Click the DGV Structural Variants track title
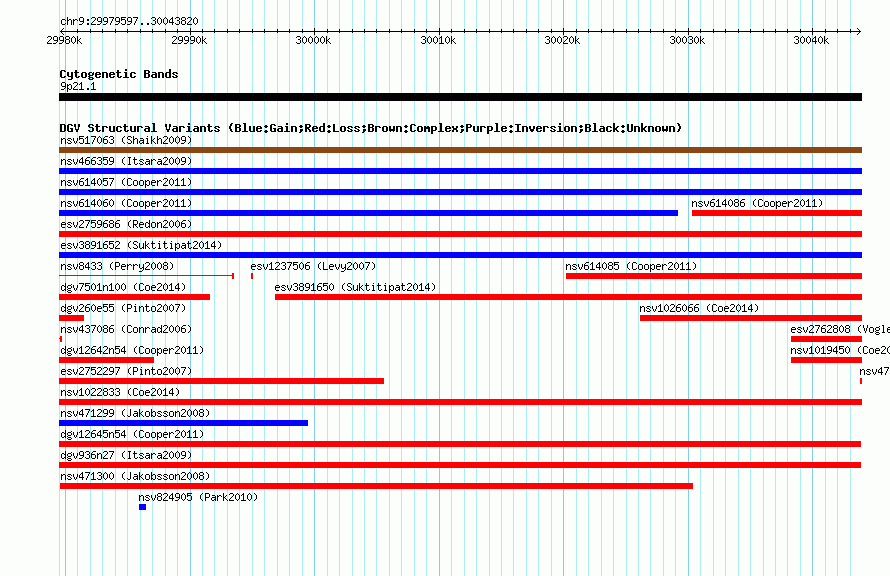Screen dimensions: 890x576 click(371, 128)
